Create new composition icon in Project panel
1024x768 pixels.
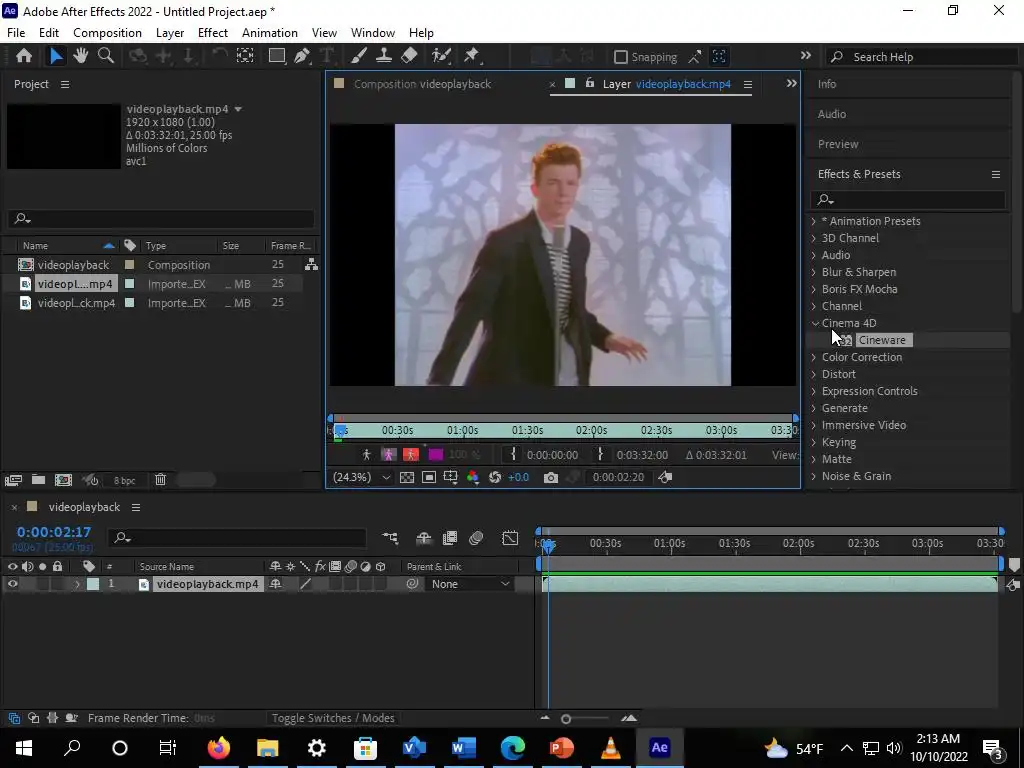coord(63,480)
